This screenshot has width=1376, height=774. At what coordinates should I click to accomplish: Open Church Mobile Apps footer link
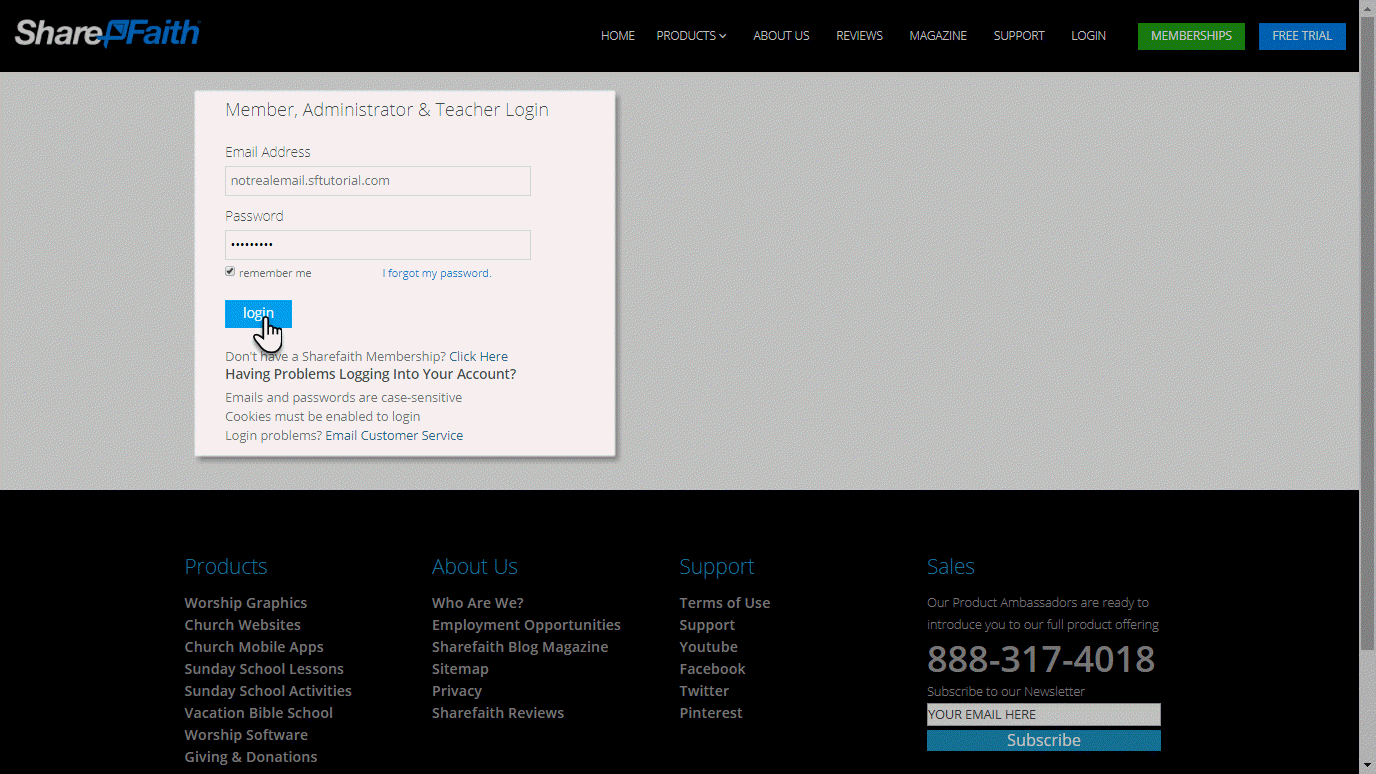(254, 647)
